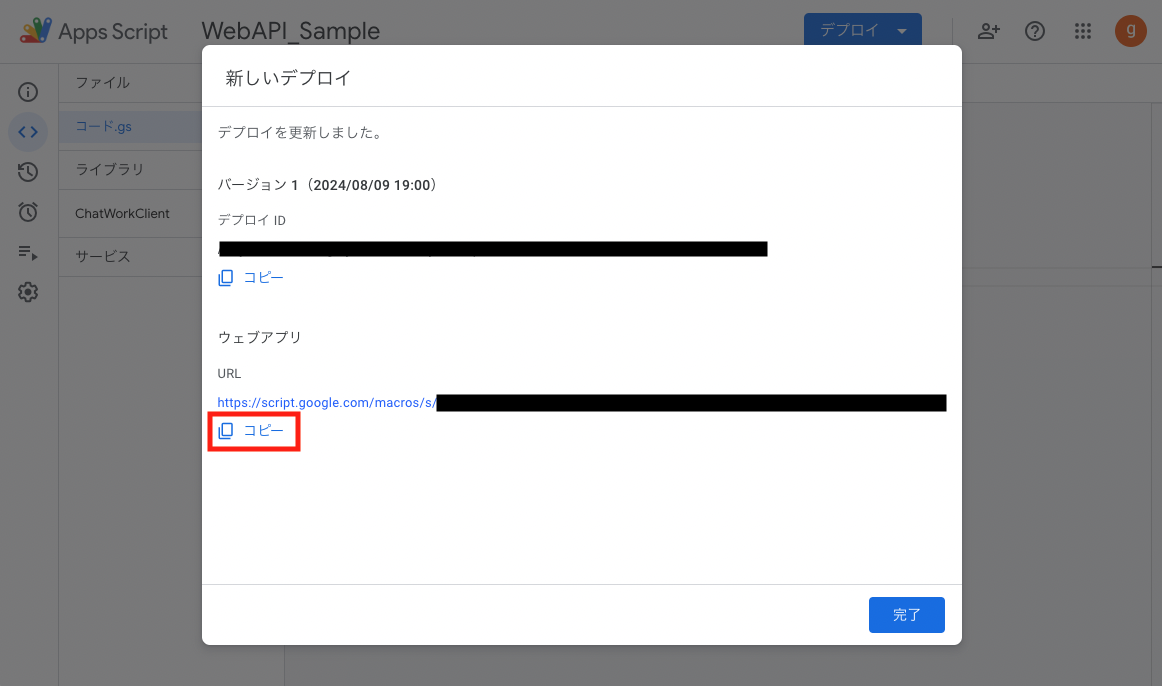Open the project Overview panel
Viewport: 1162px width, 686px height.
tap(28, 91)
